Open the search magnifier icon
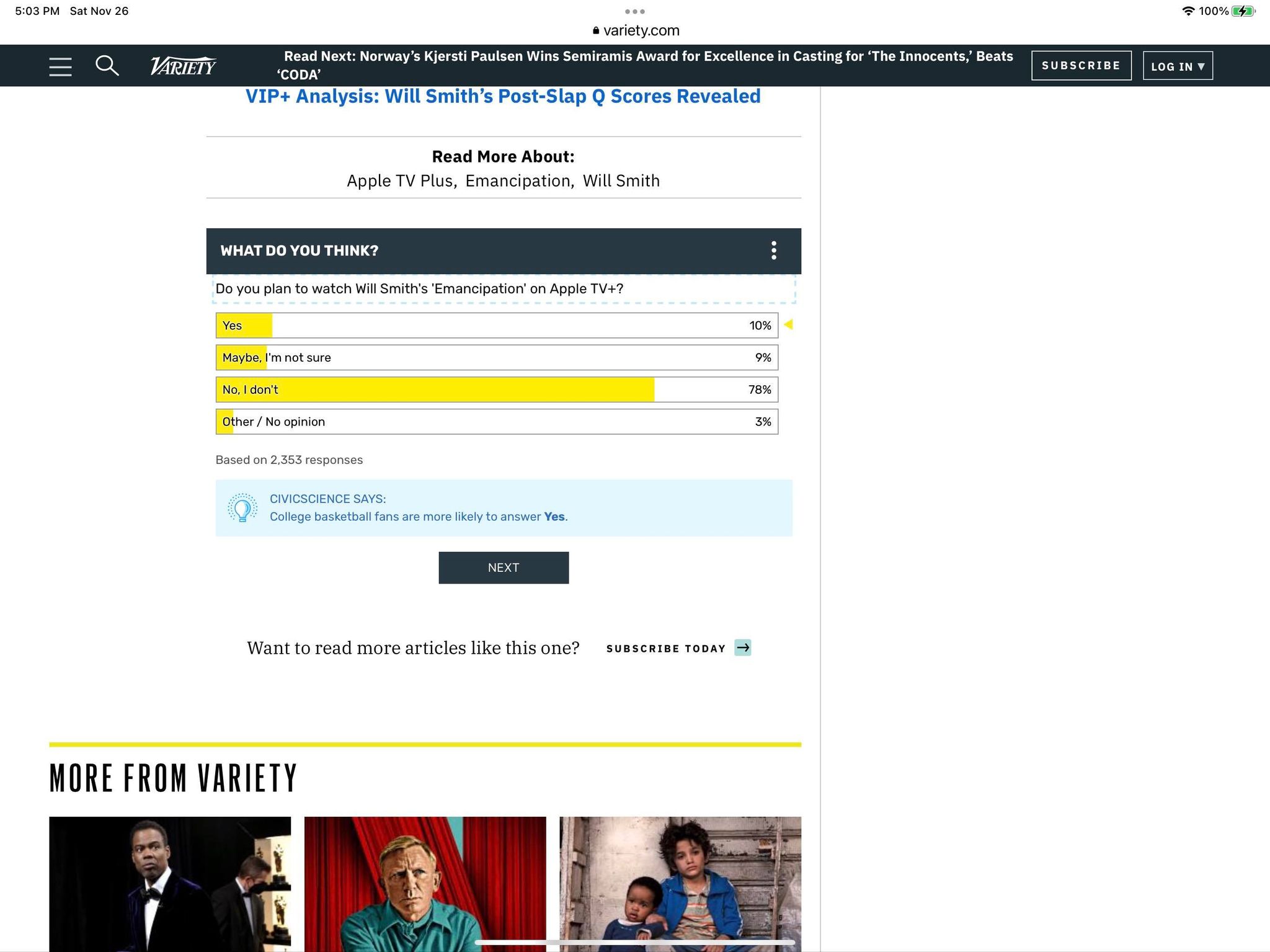Viewport: 1270px width, 952px height. click(107, 66)
